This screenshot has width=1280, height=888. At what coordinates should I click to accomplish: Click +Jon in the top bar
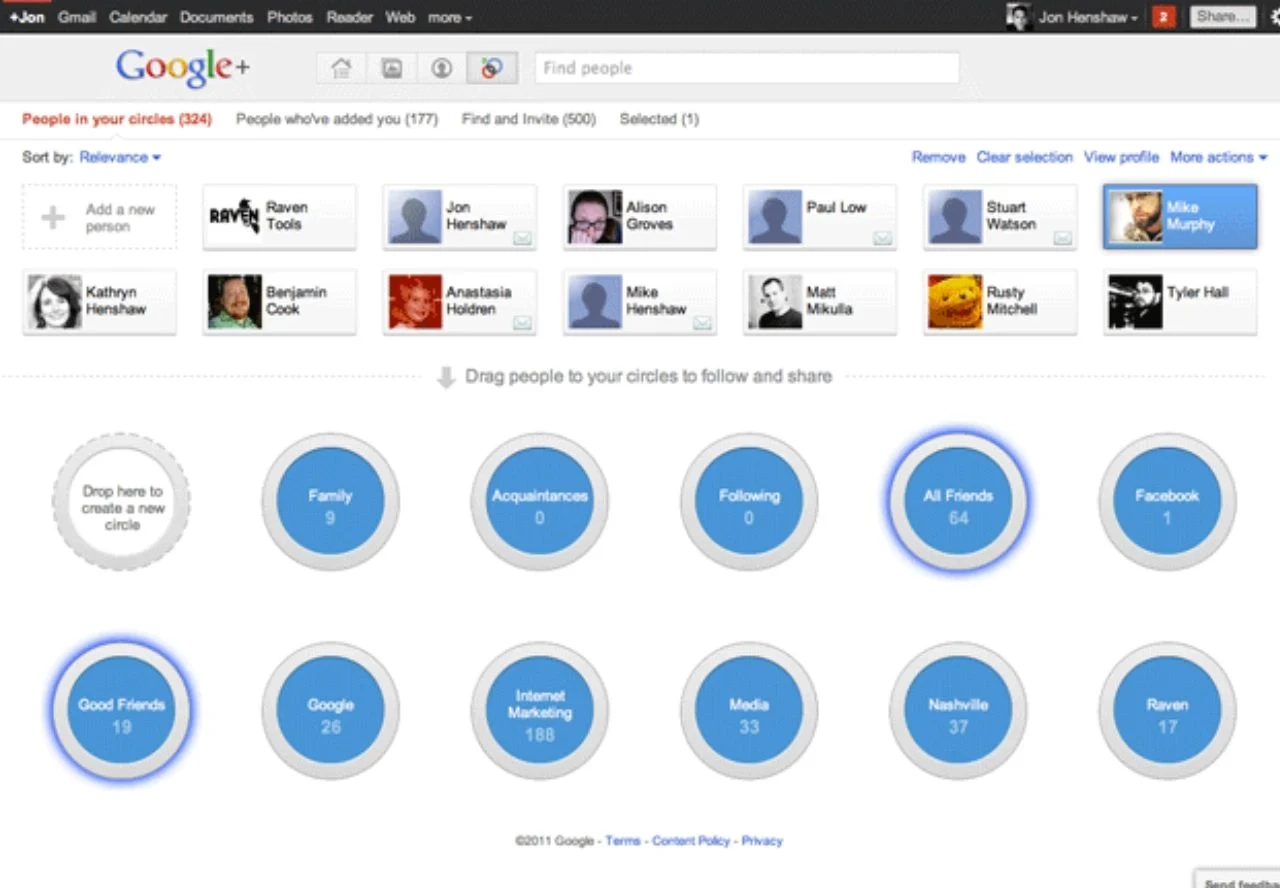click(27, 17)
